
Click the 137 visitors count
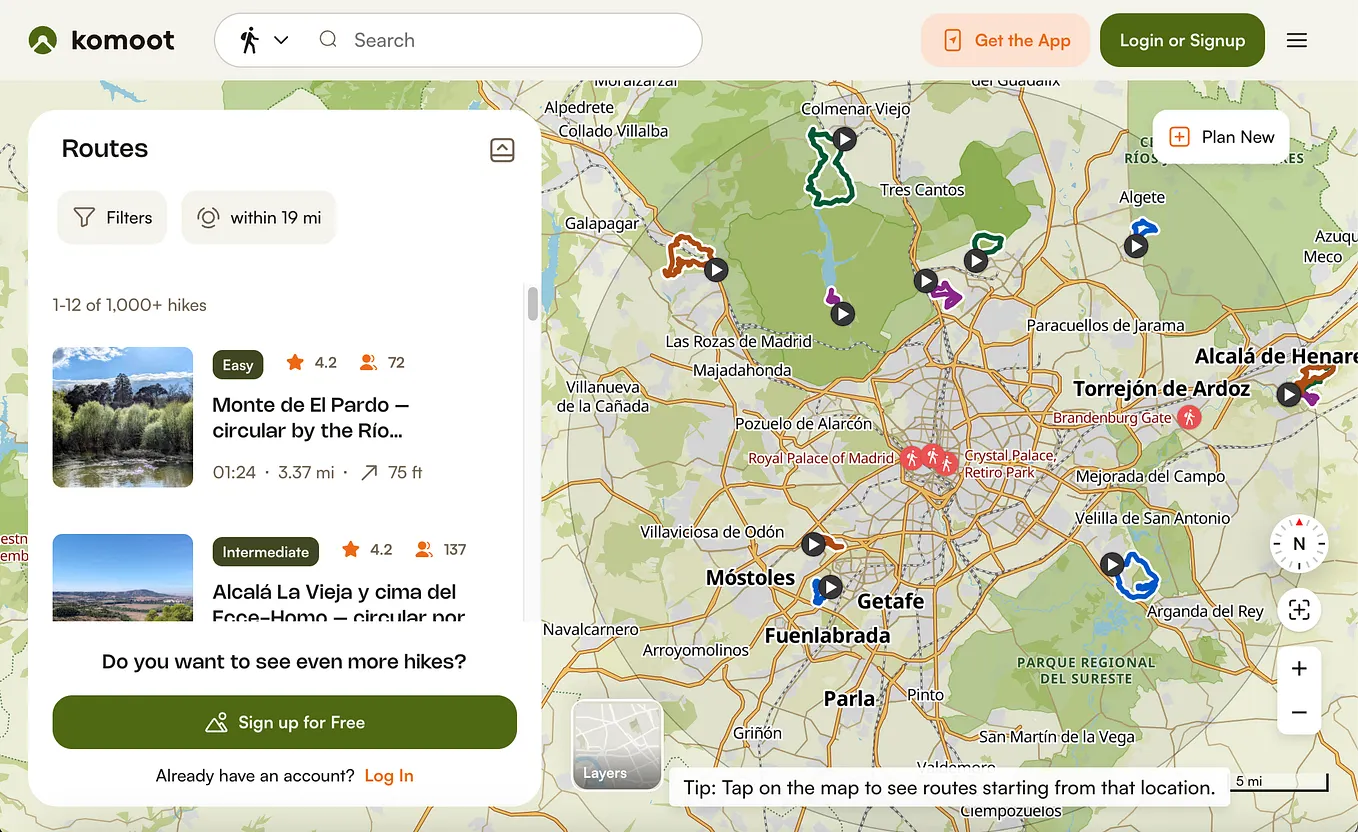point(441,549)
